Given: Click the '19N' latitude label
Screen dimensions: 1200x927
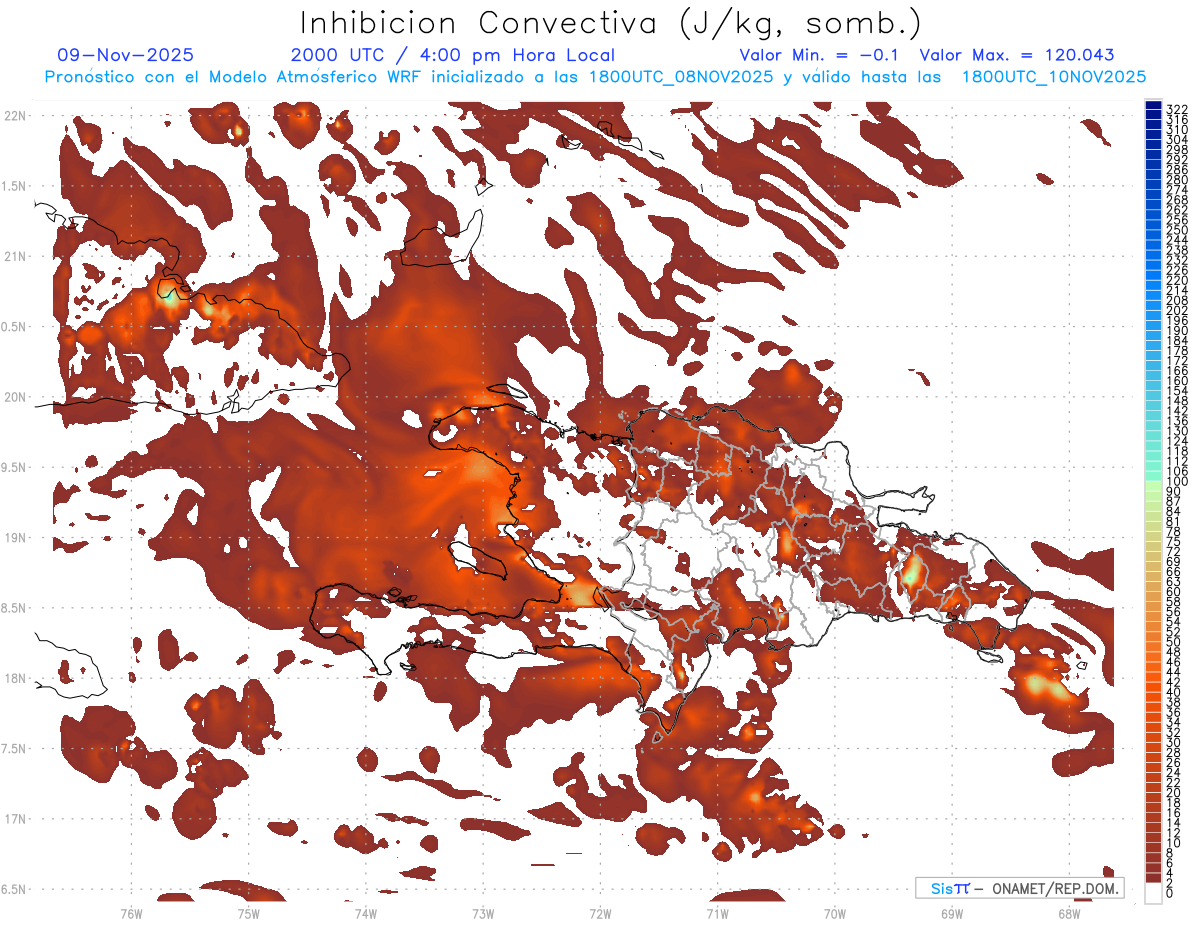Looking at the screenshot, I should click(16, 538).
